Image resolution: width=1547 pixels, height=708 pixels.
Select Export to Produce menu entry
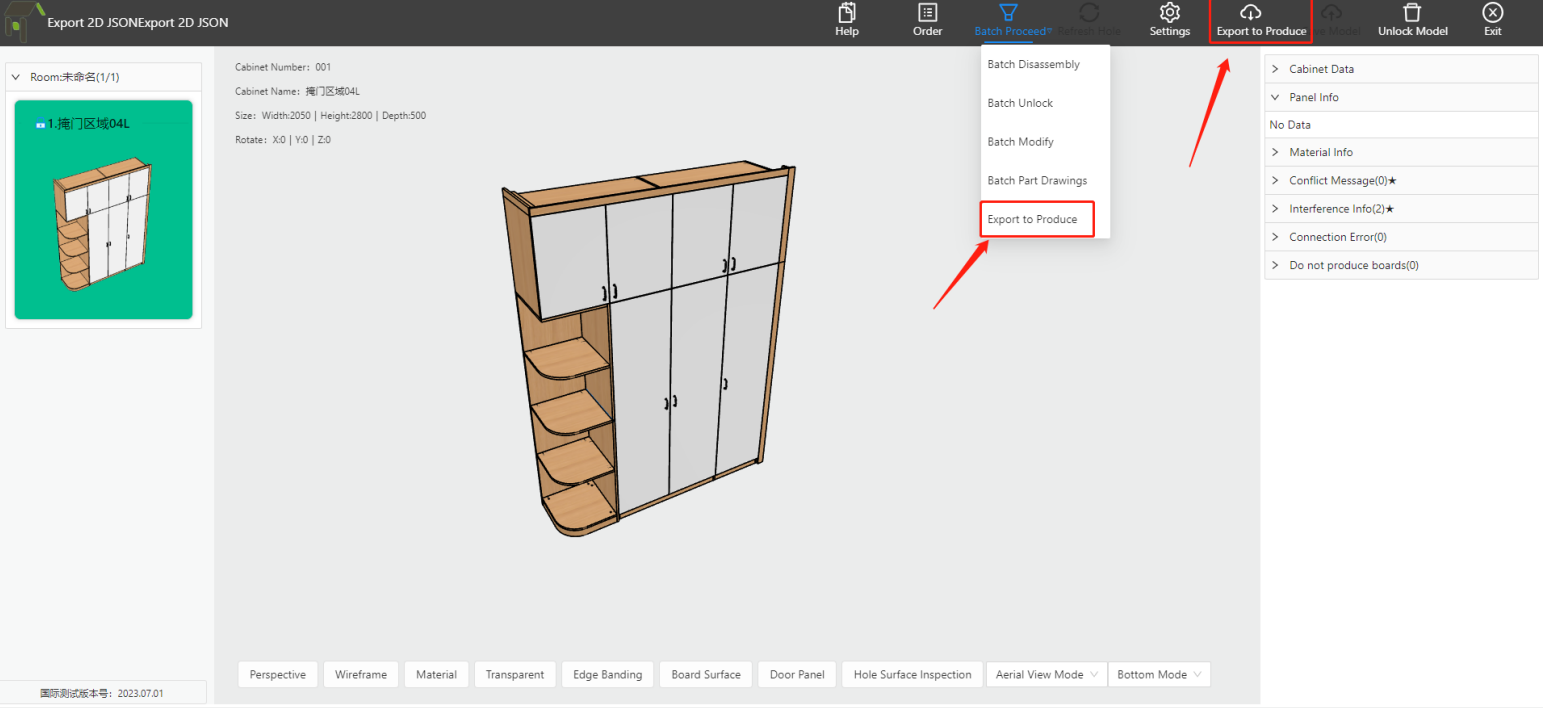1032,220
